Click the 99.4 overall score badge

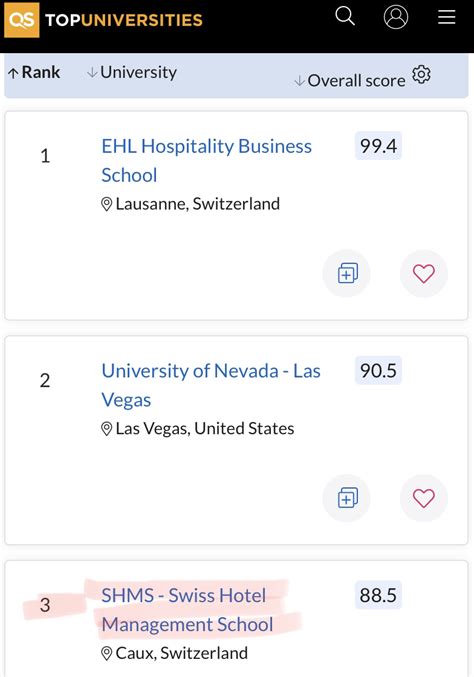[378, 146]
